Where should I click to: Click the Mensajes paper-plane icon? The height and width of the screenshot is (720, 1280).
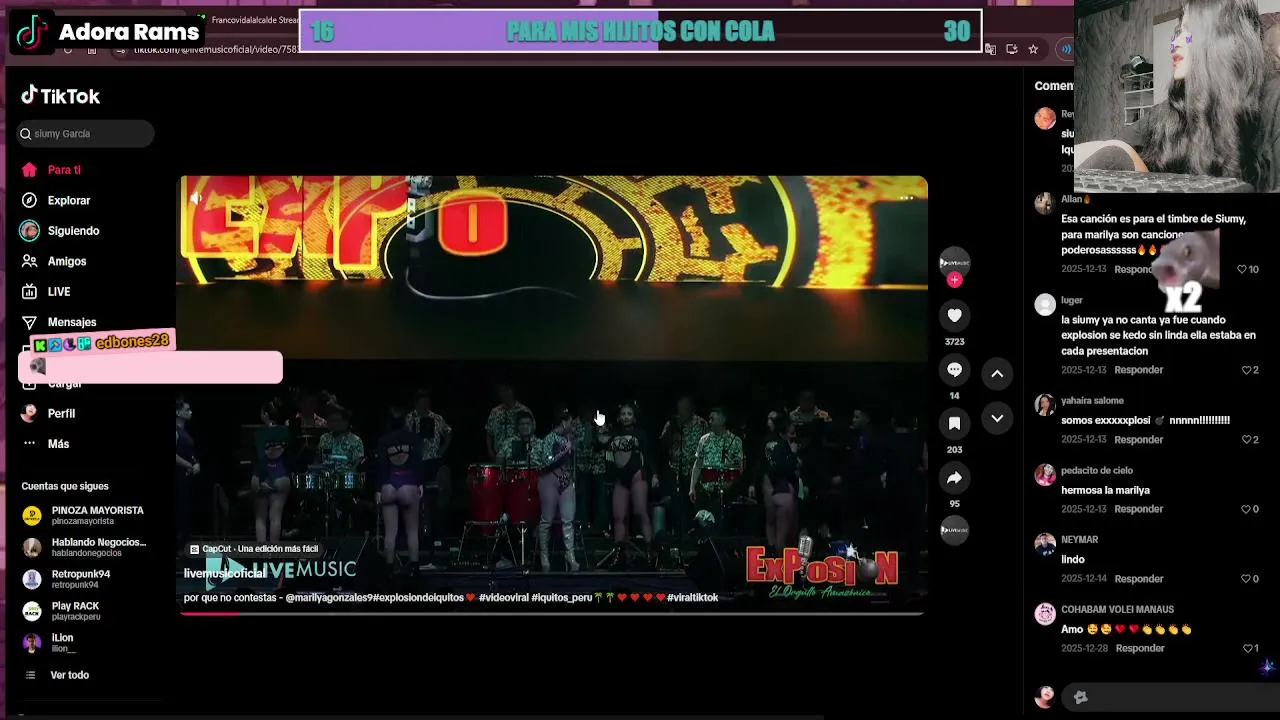(29, 322)
